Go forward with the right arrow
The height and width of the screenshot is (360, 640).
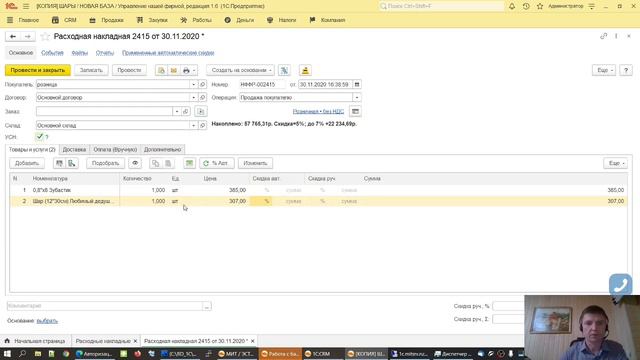click(x=28, y=36)
